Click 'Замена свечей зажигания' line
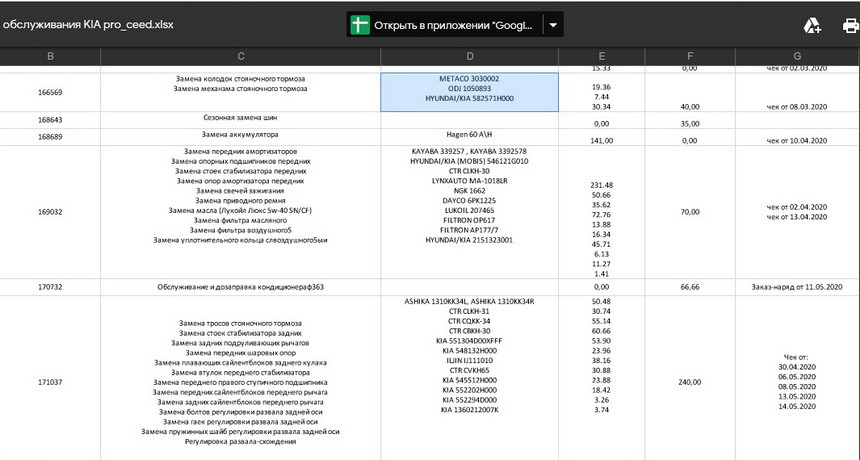860x460 pixels. (240, 191)
